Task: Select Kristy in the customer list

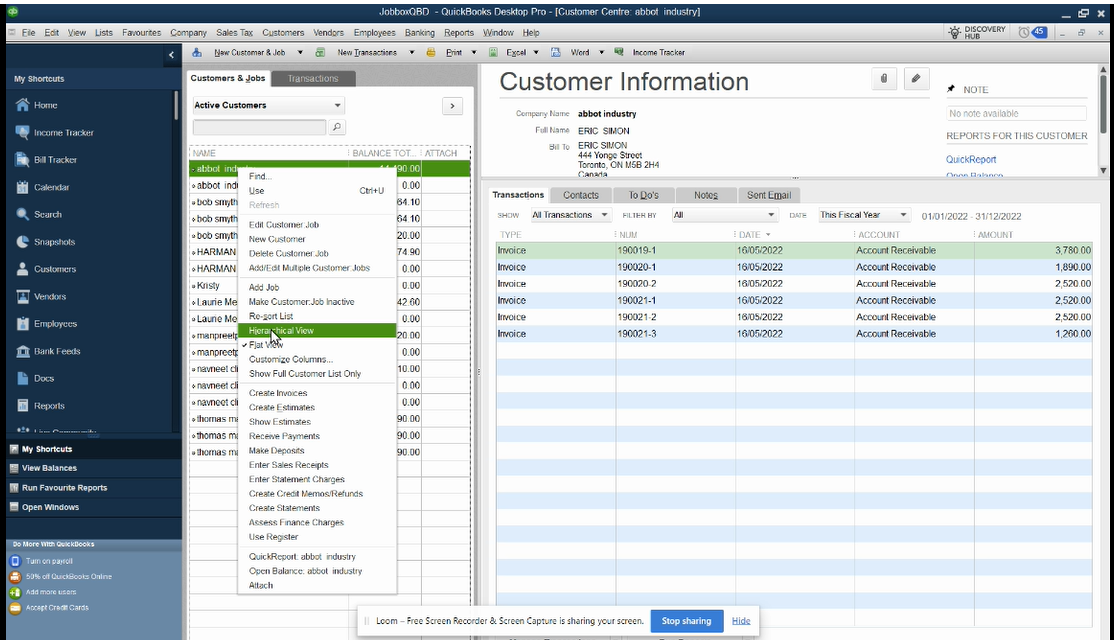Action: 208,286
